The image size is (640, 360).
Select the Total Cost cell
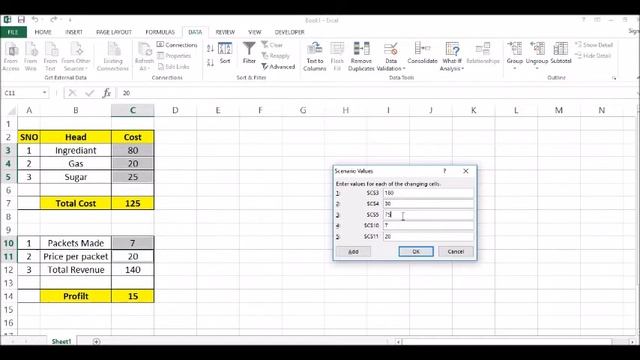76,203
